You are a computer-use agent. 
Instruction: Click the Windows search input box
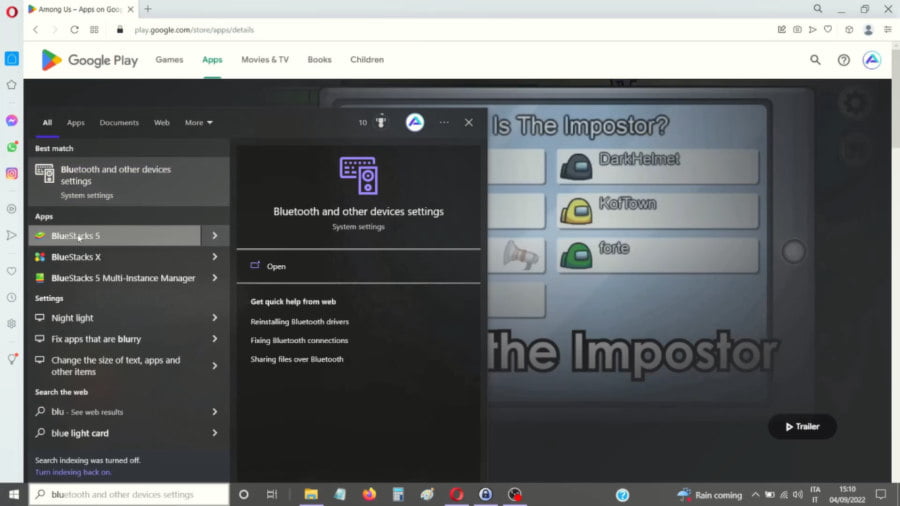[x=129, y=494]
